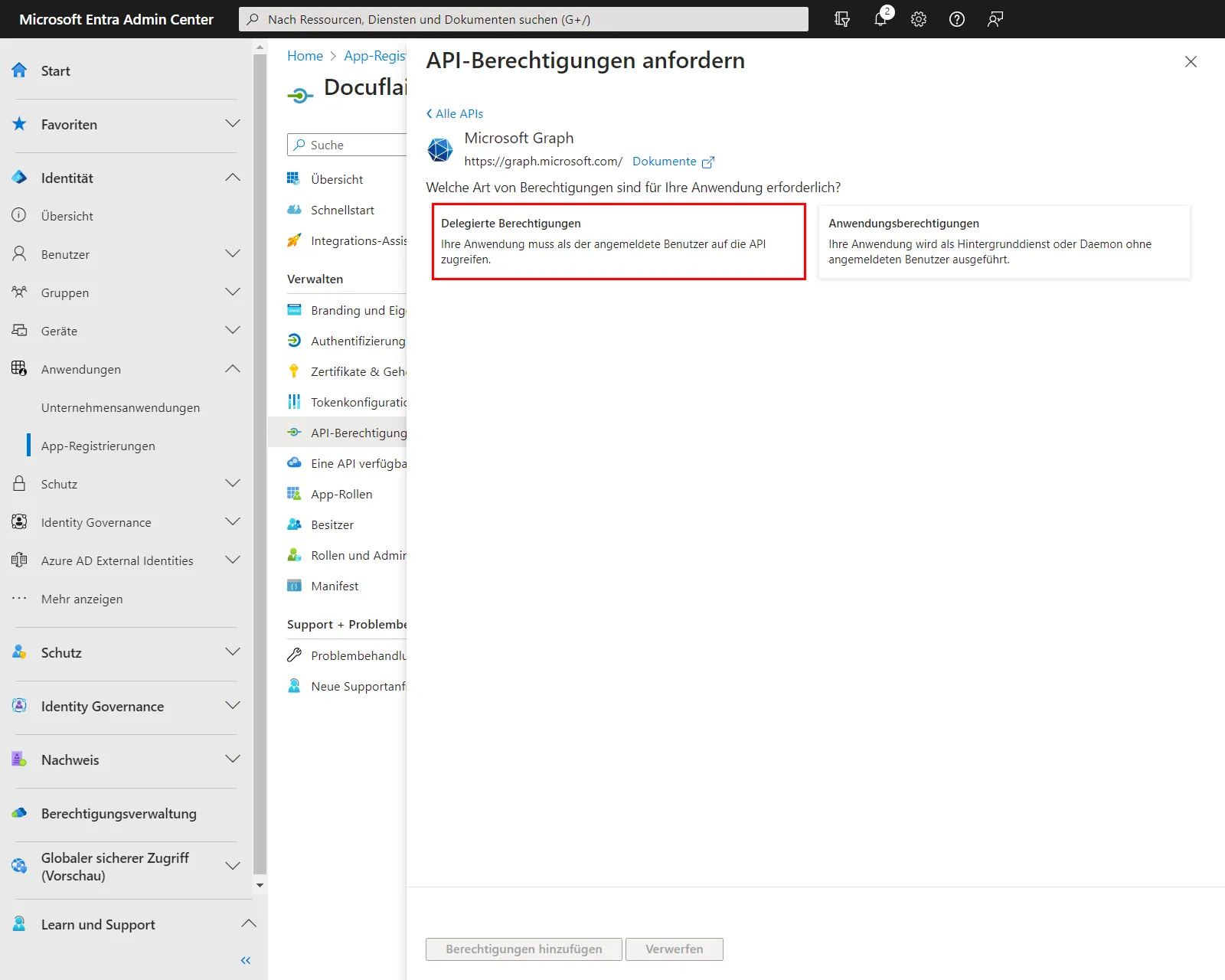Open the feedback person icon
The width and height of the screenshot is (1225, 980).
pyautogui.click(x=995, y=19)
